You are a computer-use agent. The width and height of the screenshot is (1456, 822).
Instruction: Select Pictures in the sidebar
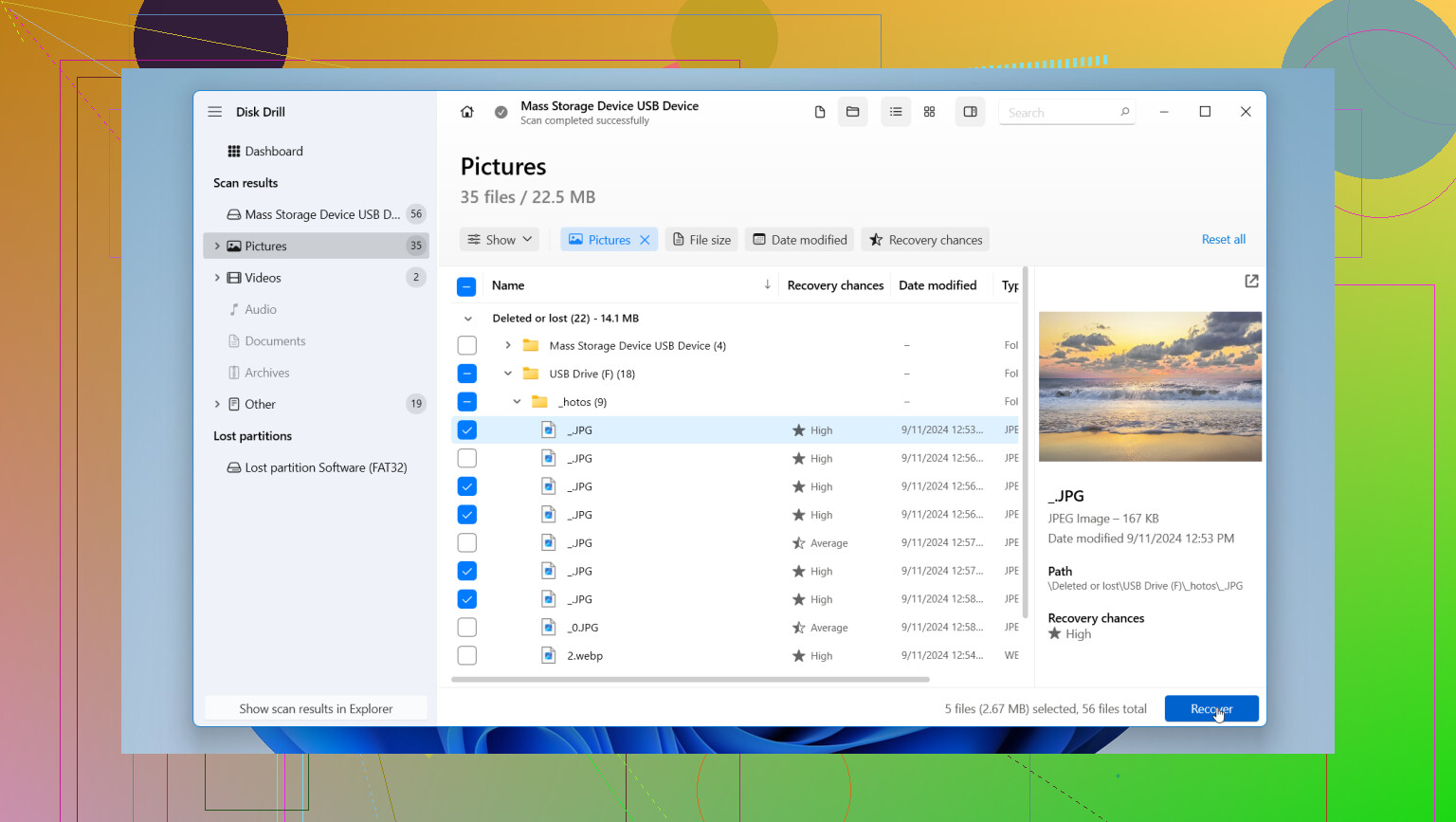tap(316, 246)
